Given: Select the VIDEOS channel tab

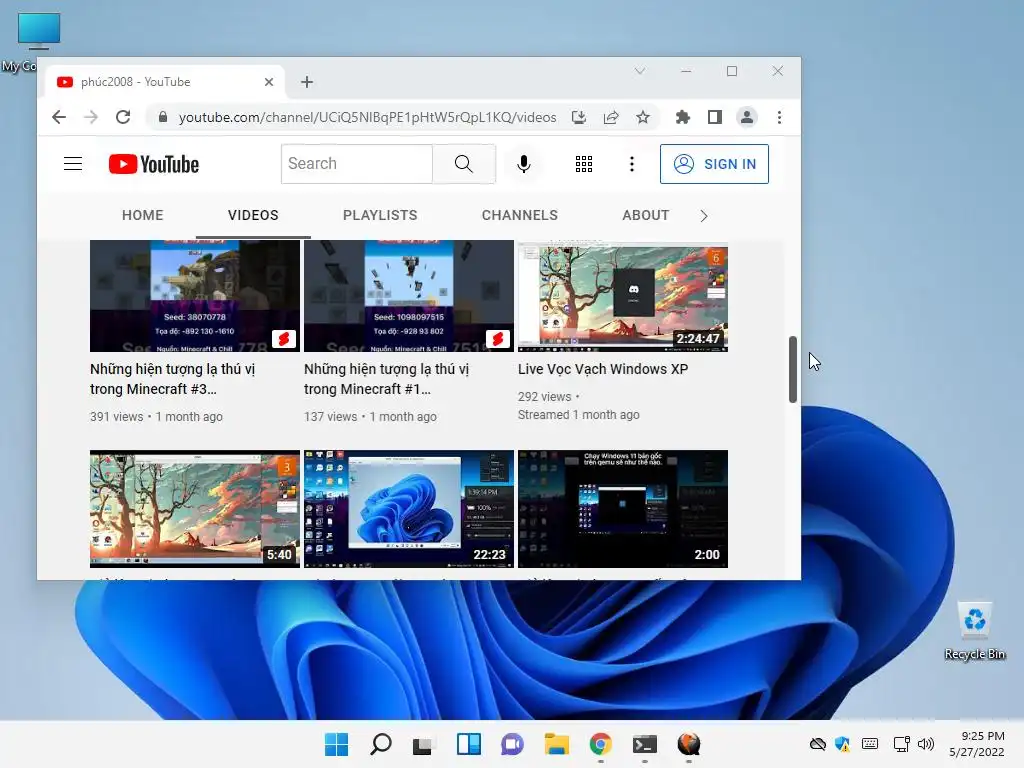Looking at the screenshot, I should 253,215.
